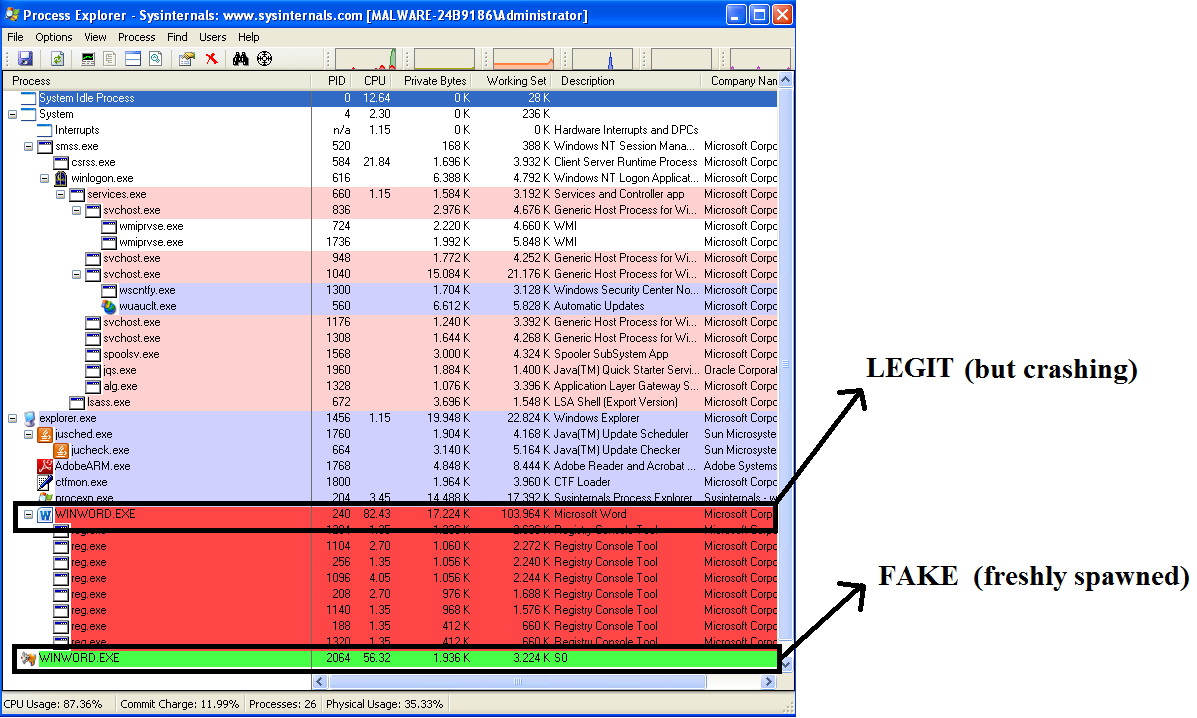Sort by the CPU column header
The height and width of the screenshot is (718, 1197).
[x=374, y=81]
